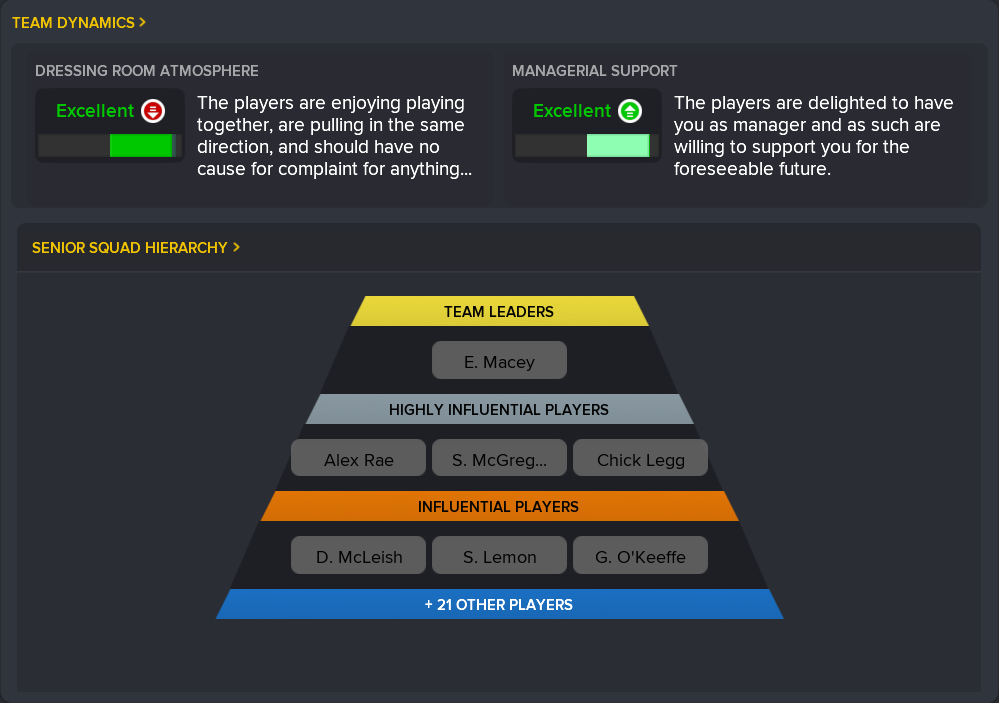The image size is (999, 703).
Task: Select player Chick Legg
Action: click(640, 459)
